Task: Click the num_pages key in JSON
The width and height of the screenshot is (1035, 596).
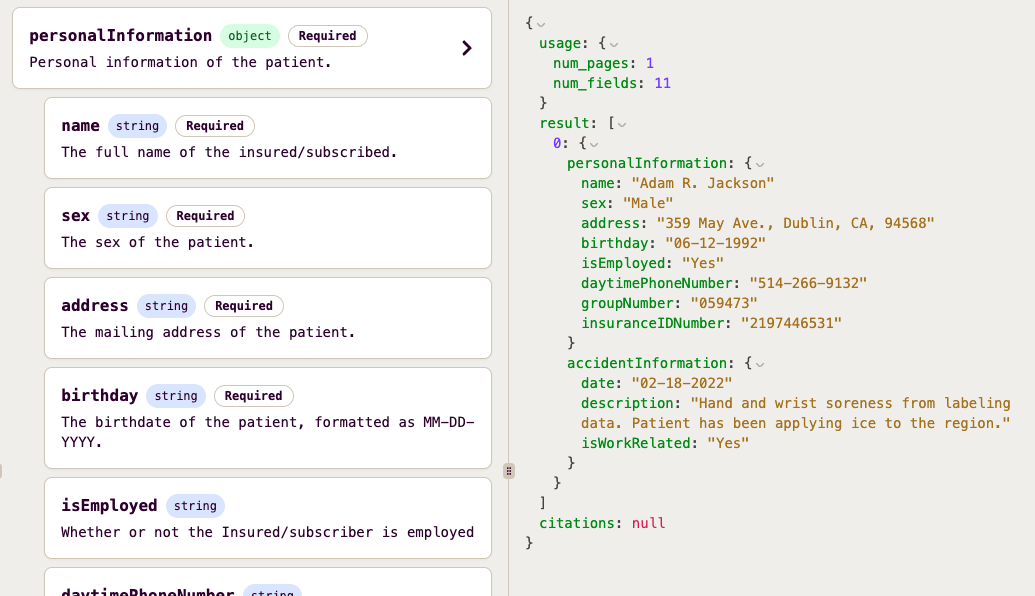Action: tap(591, 63)
